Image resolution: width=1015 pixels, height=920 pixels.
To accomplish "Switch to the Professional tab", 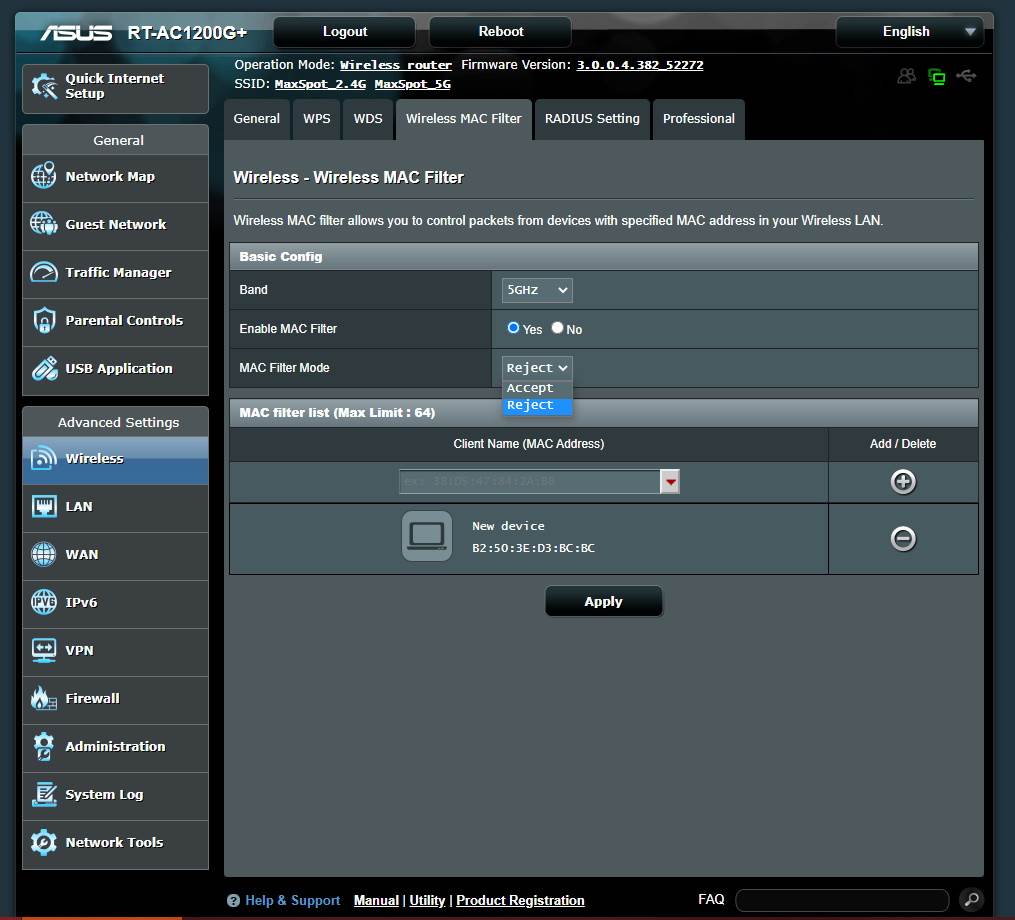I will coord(698,119).
